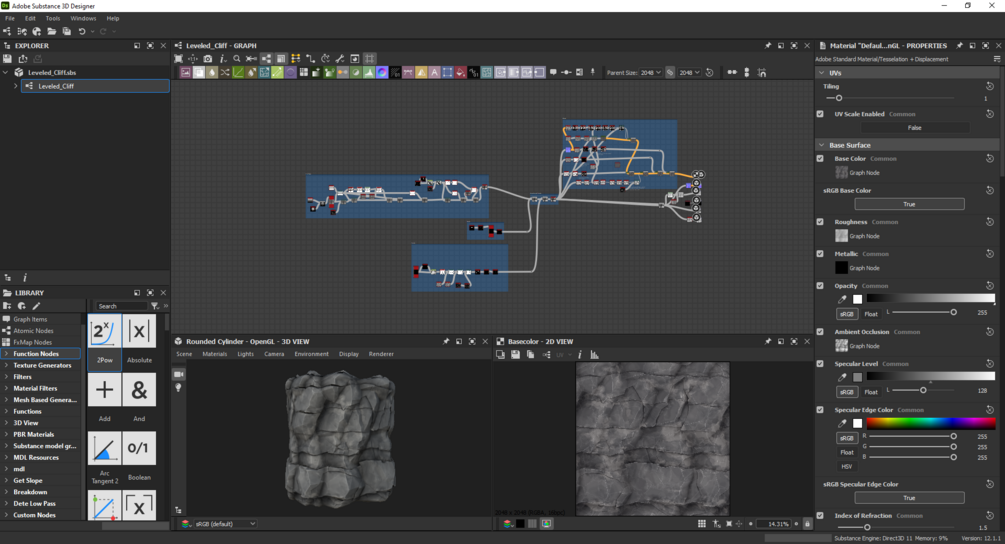
Task: Open the Materials menu in 3D view
Action: (214, 354)
